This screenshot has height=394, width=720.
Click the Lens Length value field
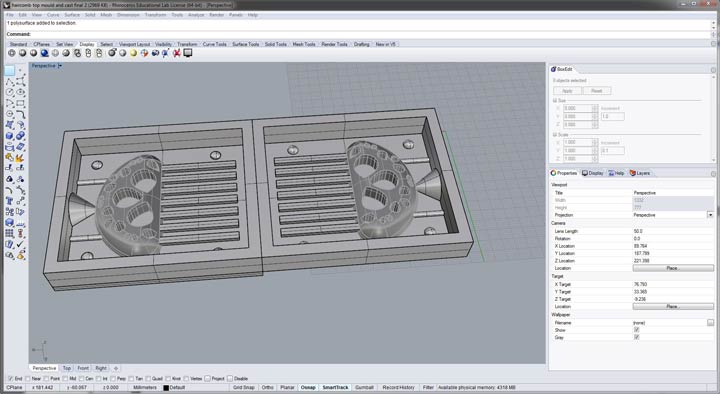pyautogui.click(x=673, y=231)
